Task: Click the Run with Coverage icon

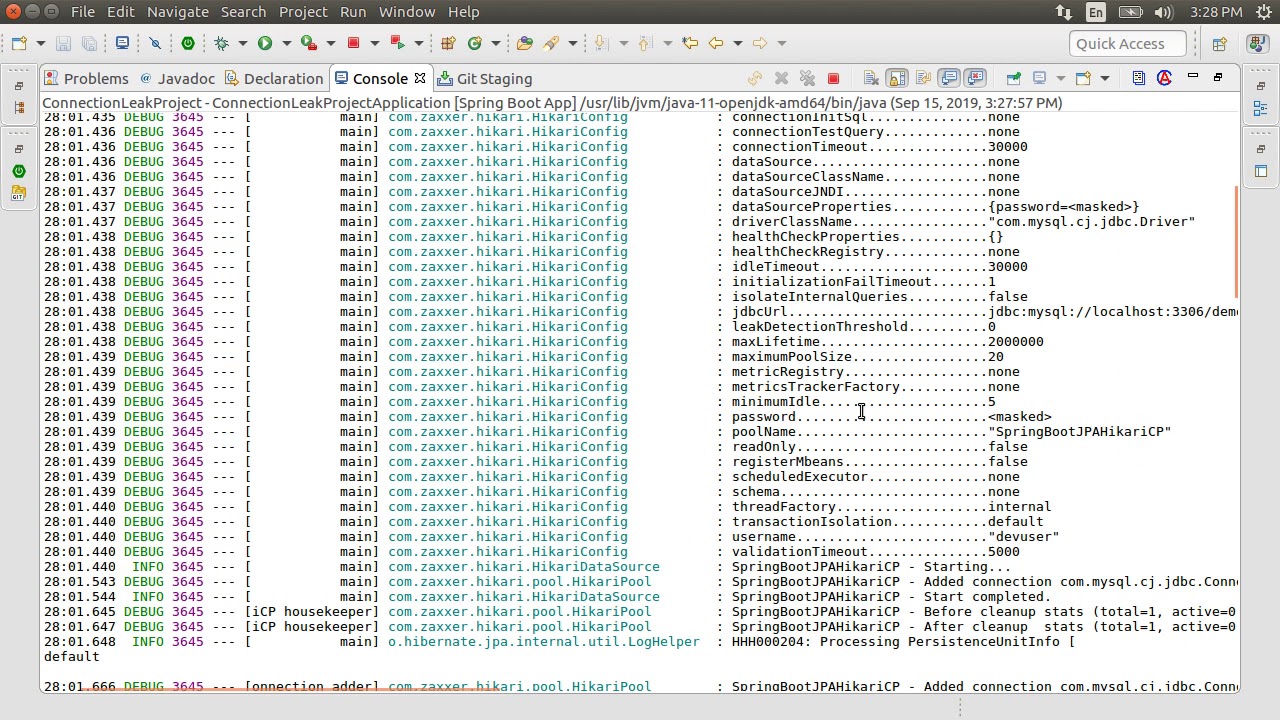Action: coord(309,43)
